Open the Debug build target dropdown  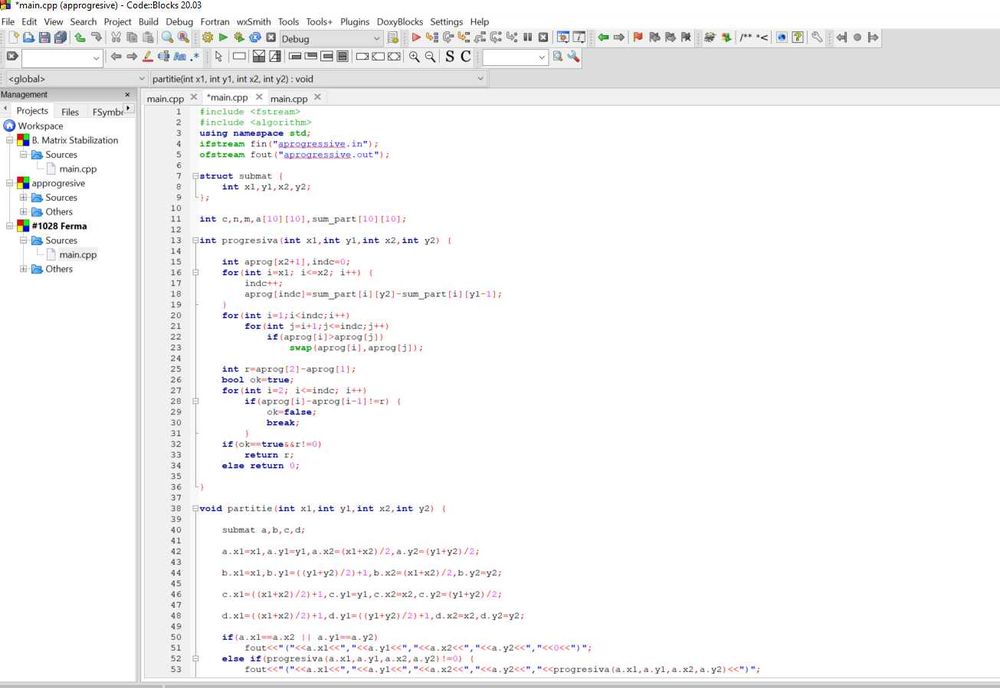375,38
